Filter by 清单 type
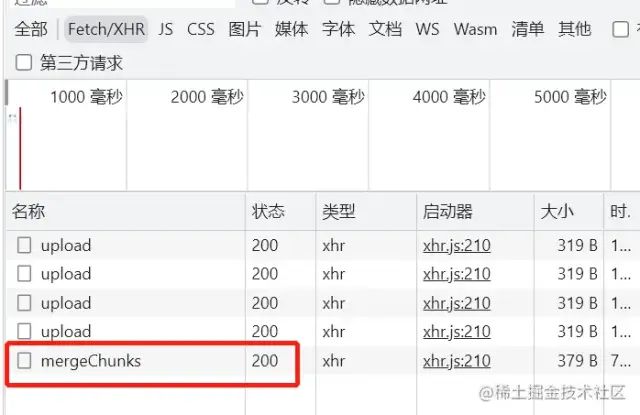 click(x=527, y=29)
